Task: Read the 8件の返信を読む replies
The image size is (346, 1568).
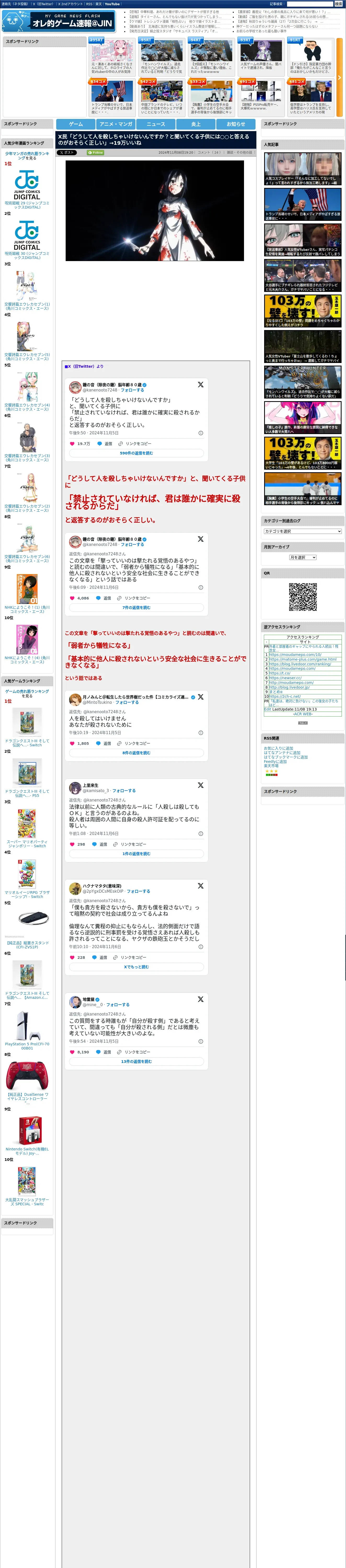Action: (137, 753)
